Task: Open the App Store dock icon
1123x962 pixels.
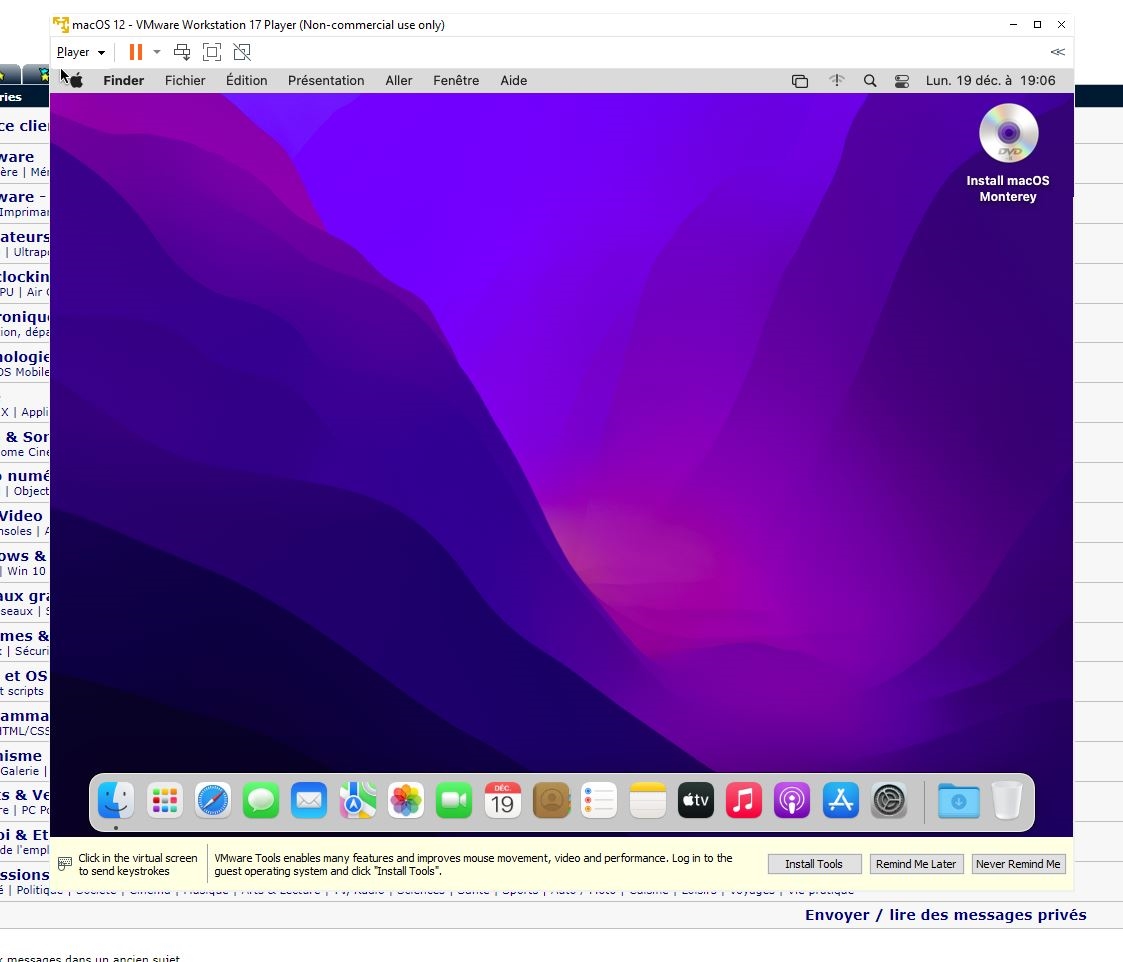Action: pyautogui.click(x=840, y=801)
